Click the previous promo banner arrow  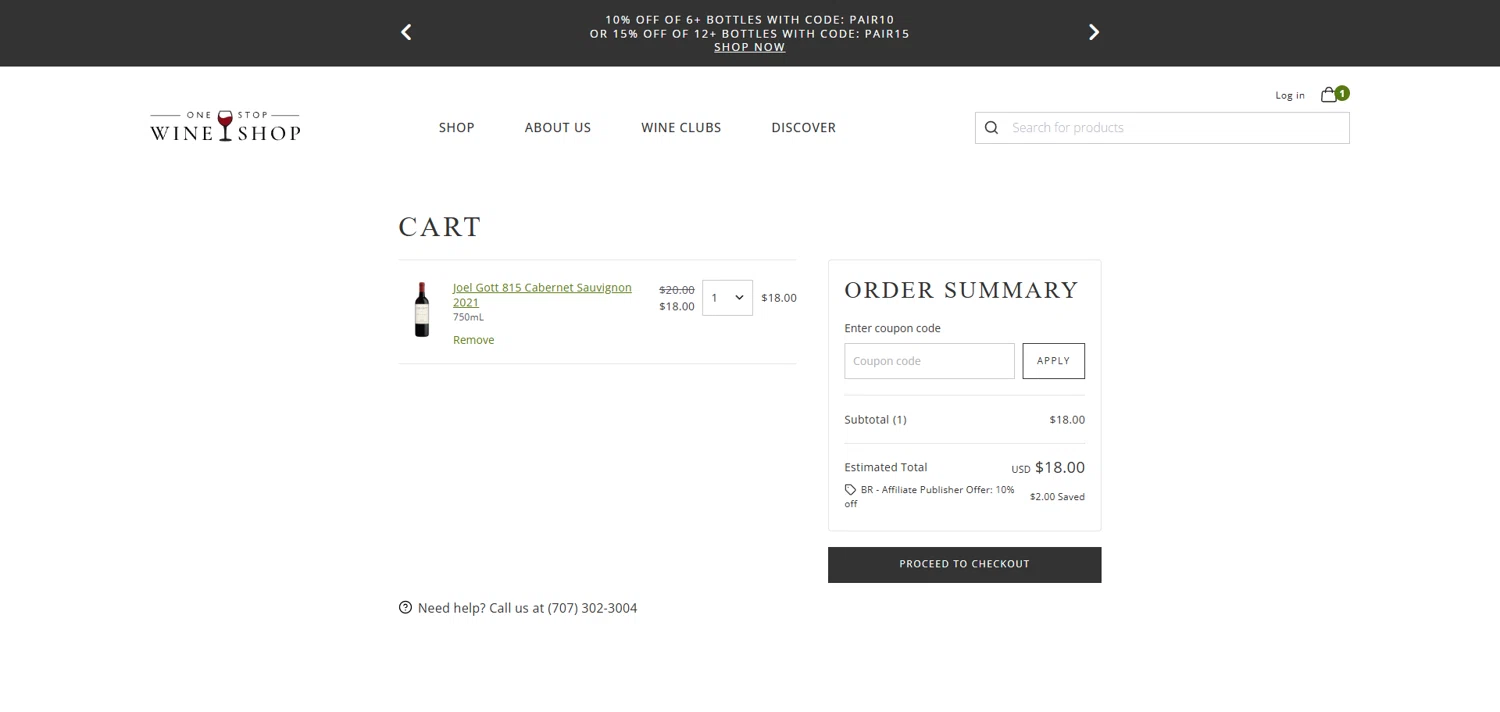tap(406, 32)
